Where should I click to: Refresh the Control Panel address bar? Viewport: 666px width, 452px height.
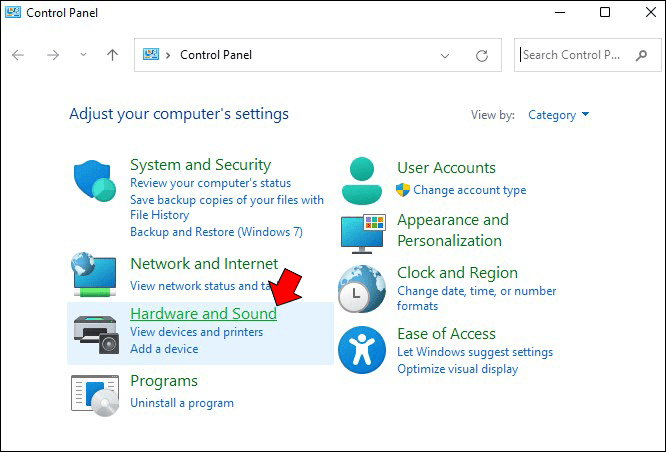482,56
